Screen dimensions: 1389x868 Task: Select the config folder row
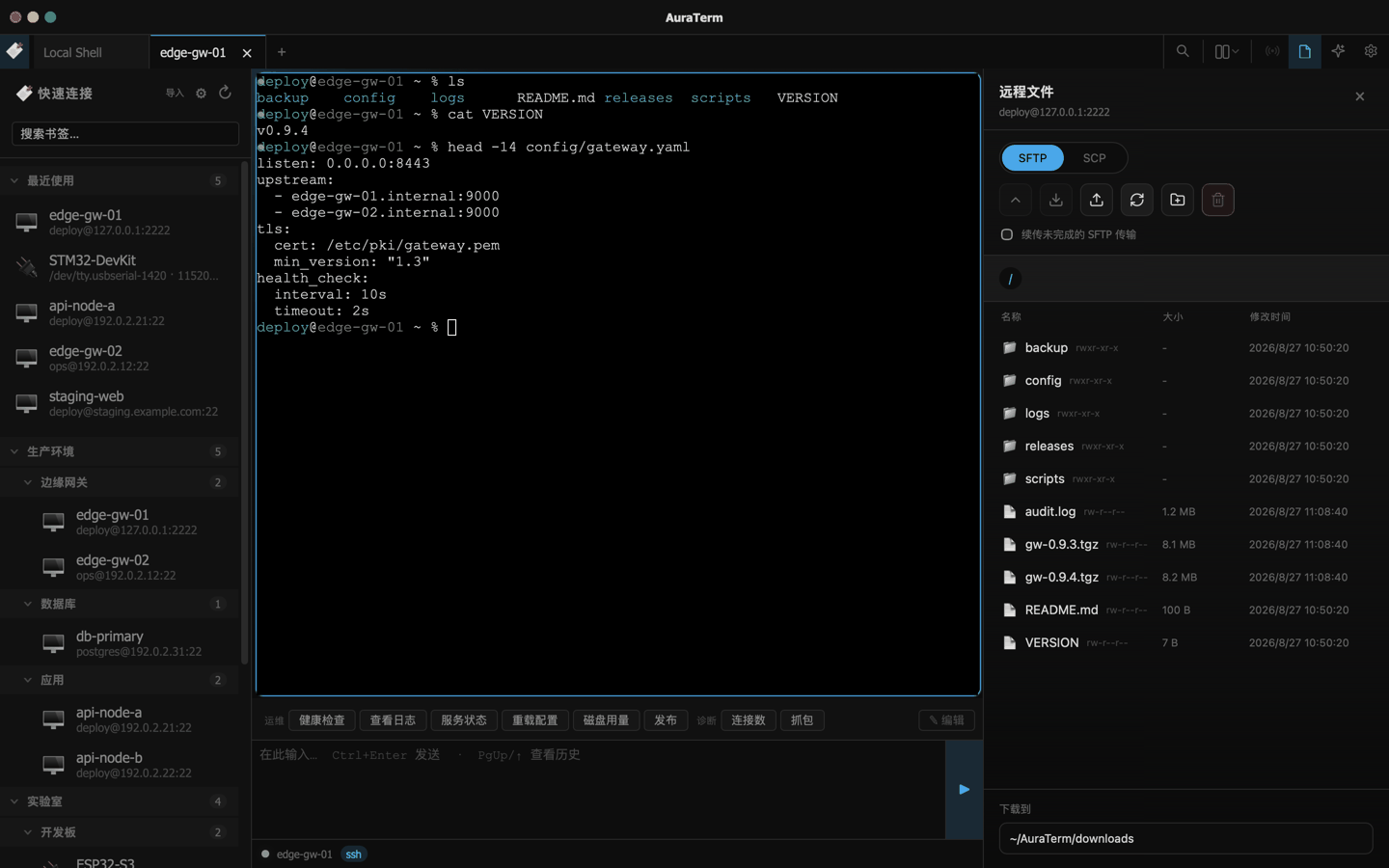[x=1186, y=381]
